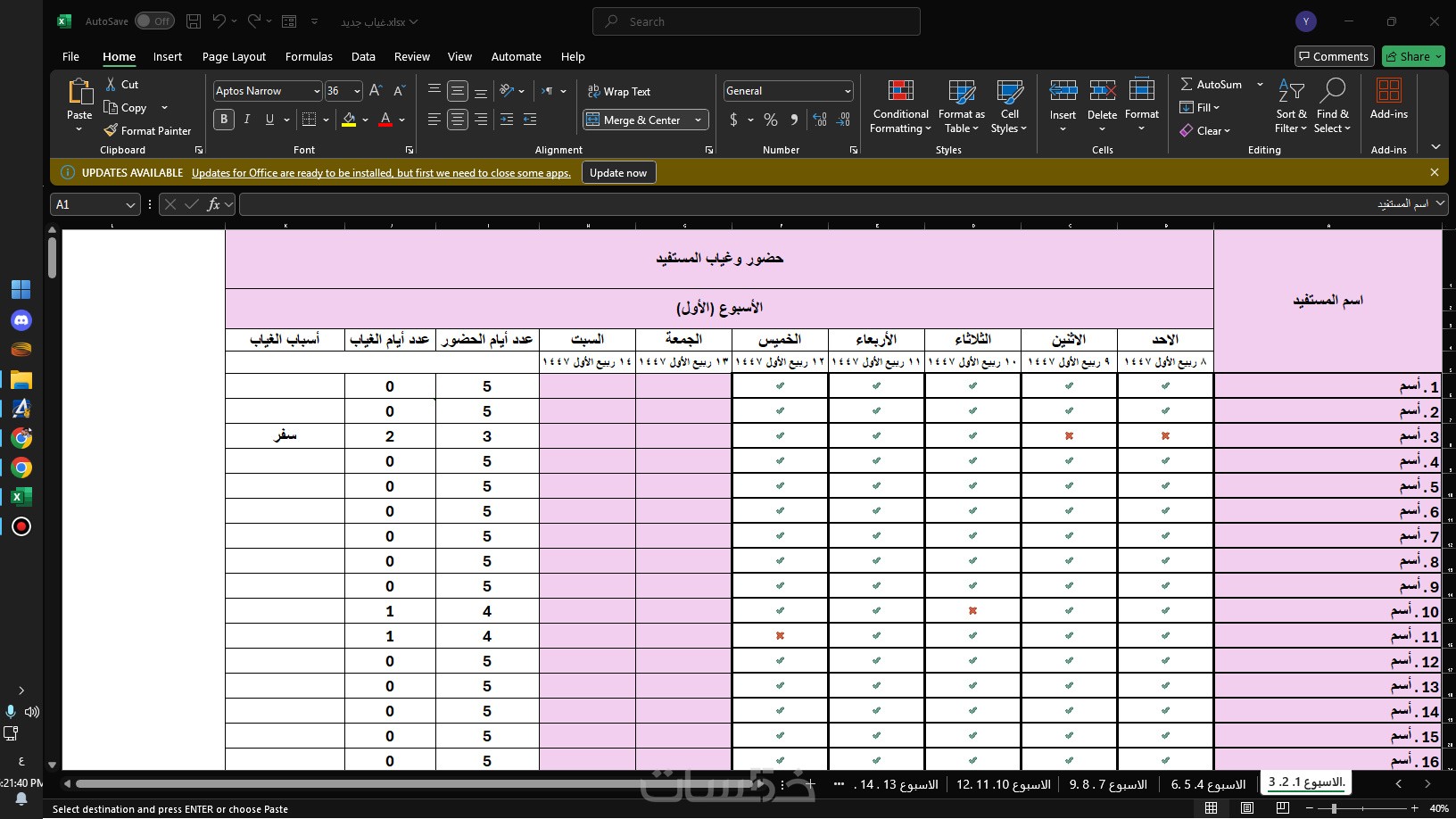Click the Delete cells icon
Viewport: 1456px width, 819px height.
[x=1102, y=91]
